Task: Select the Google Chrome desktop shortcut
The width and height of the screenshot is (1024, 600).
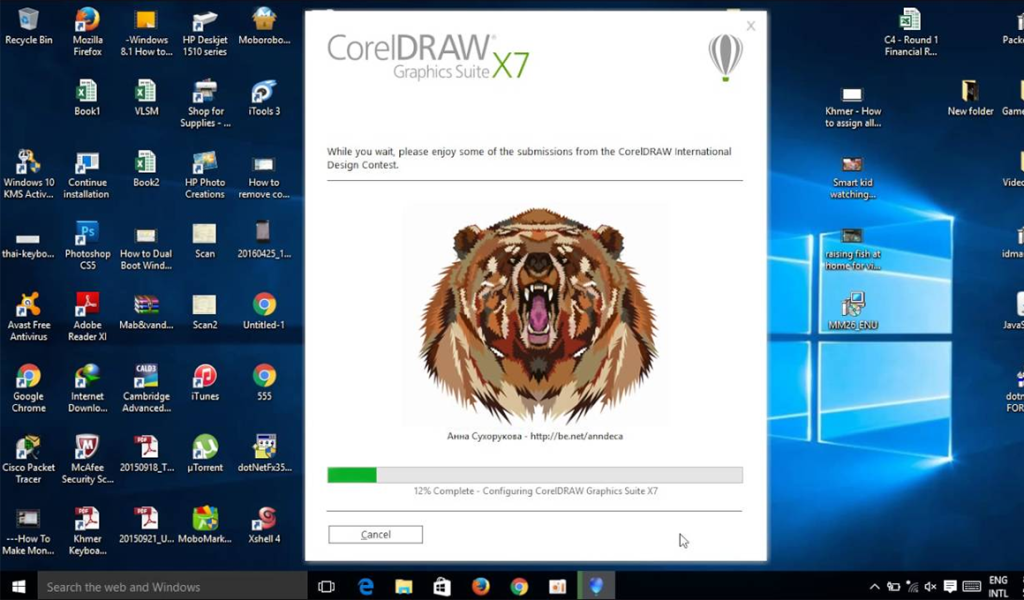Action: pos(29,388)
